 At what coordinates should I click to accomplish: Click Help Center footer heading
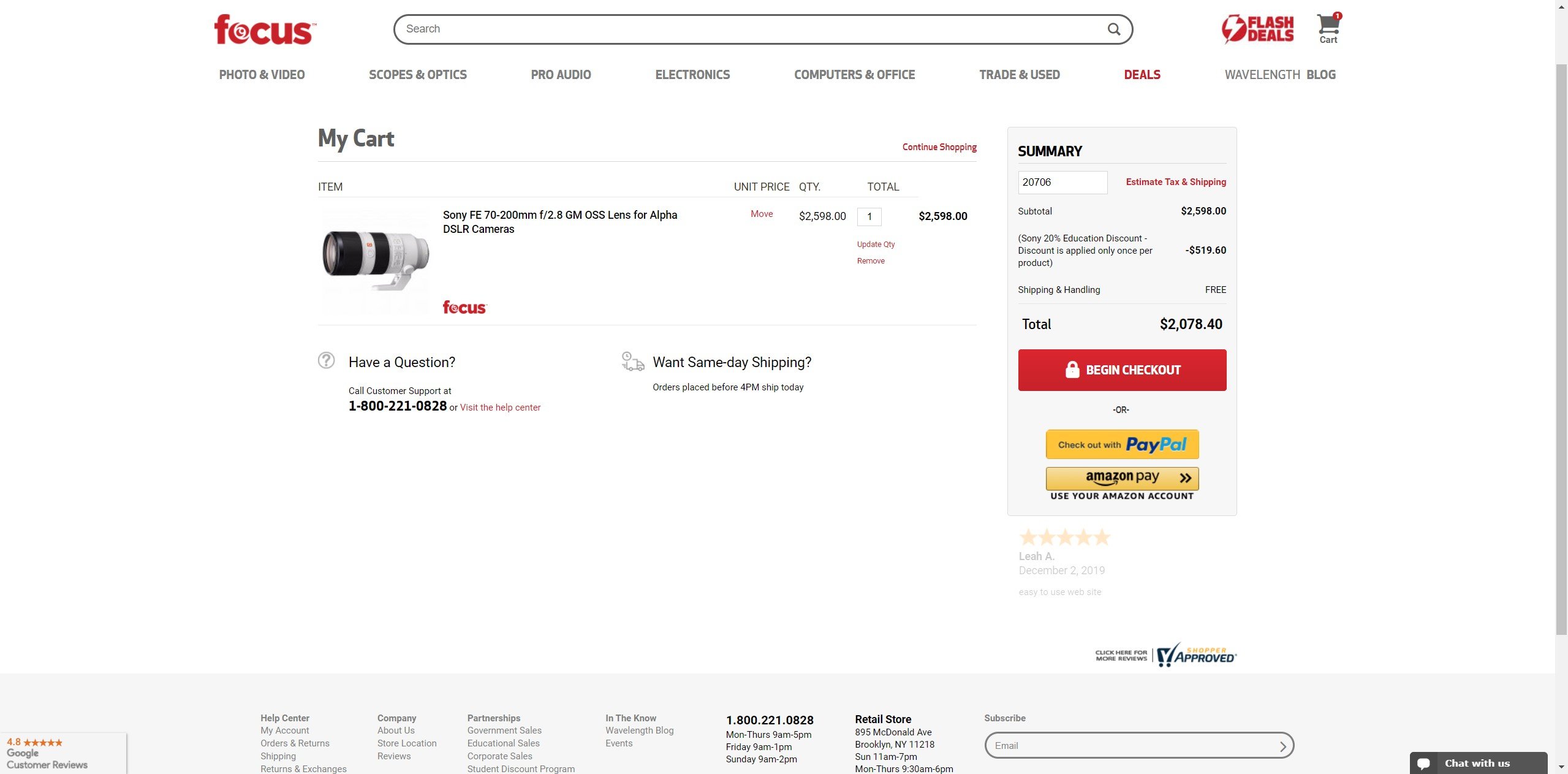(x=285, y=718)
